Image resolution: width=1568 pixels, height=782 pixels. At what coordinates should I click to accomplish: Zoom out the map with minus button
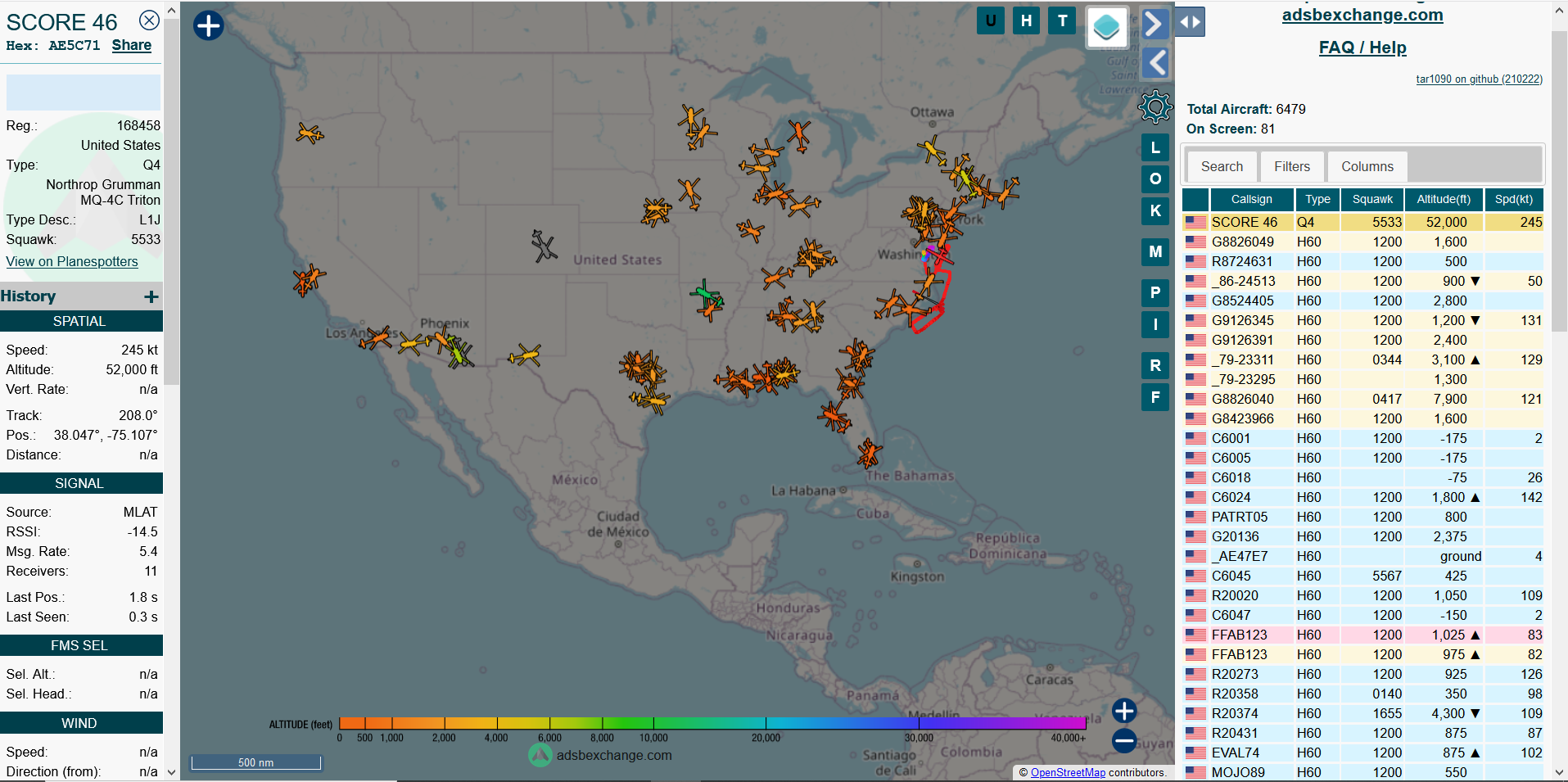point(1124,741)
